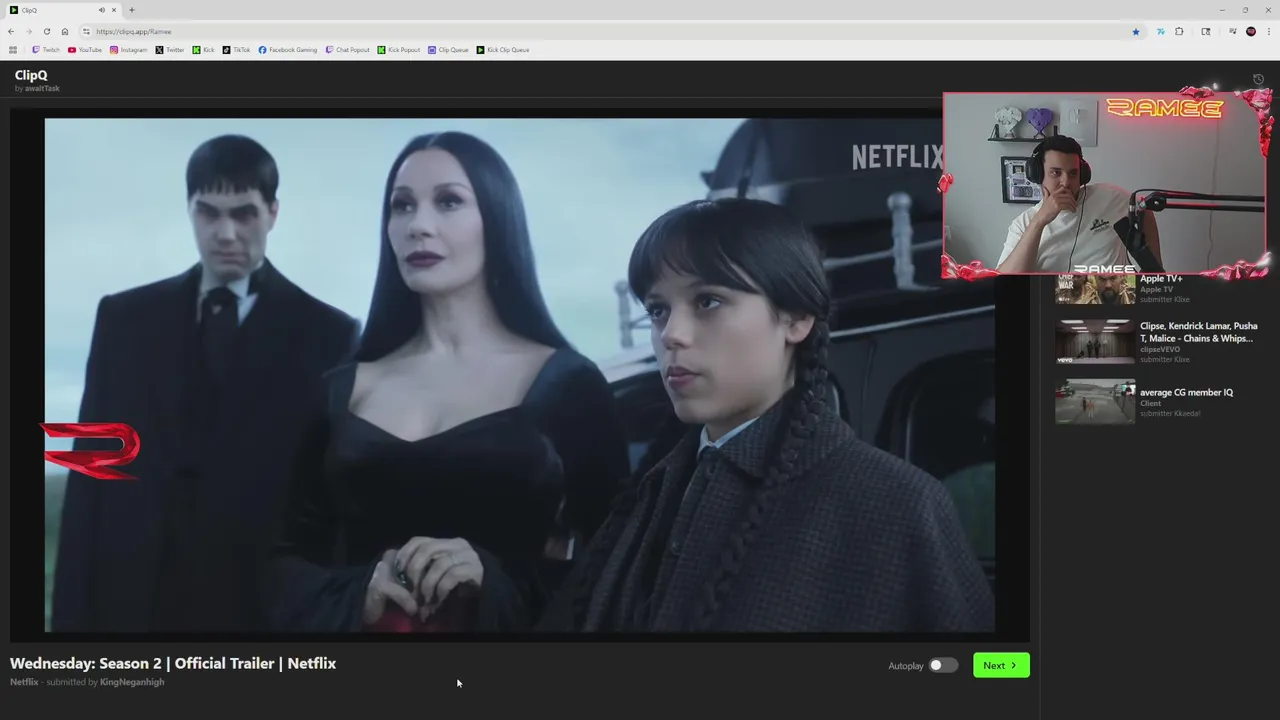The width and height of the screenshot is (1280, 720).
Task: Open the side panel search icon
Action: [1206, 31]
